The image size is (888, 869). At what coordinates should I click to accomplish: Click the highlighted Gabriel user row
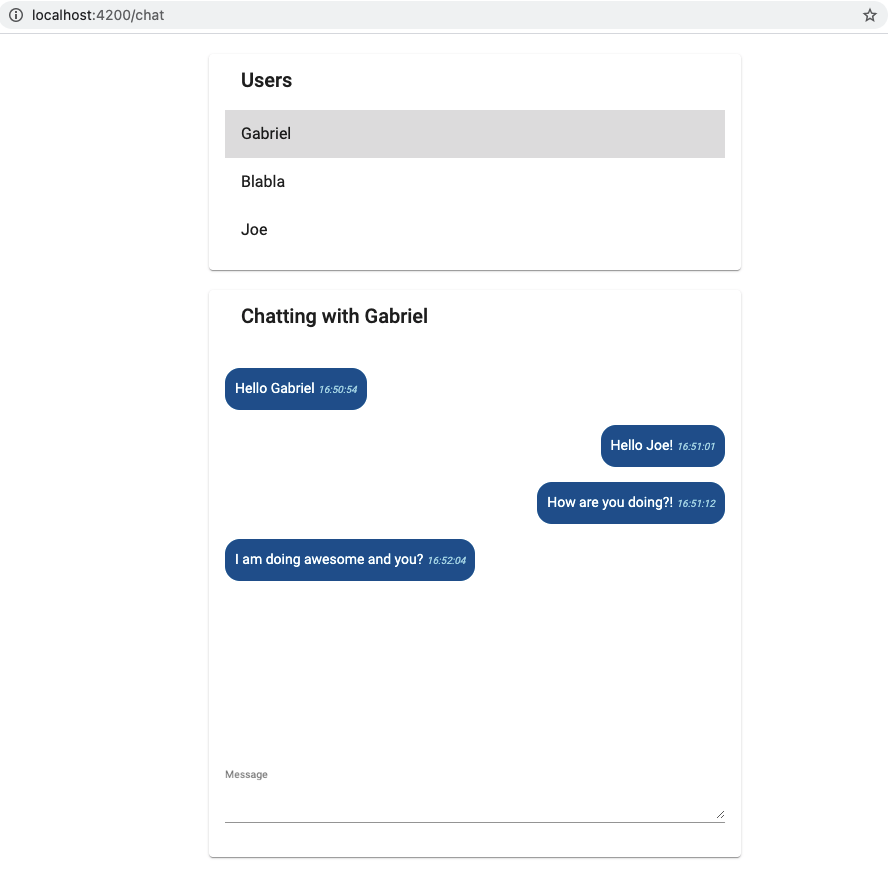point(474,133)
